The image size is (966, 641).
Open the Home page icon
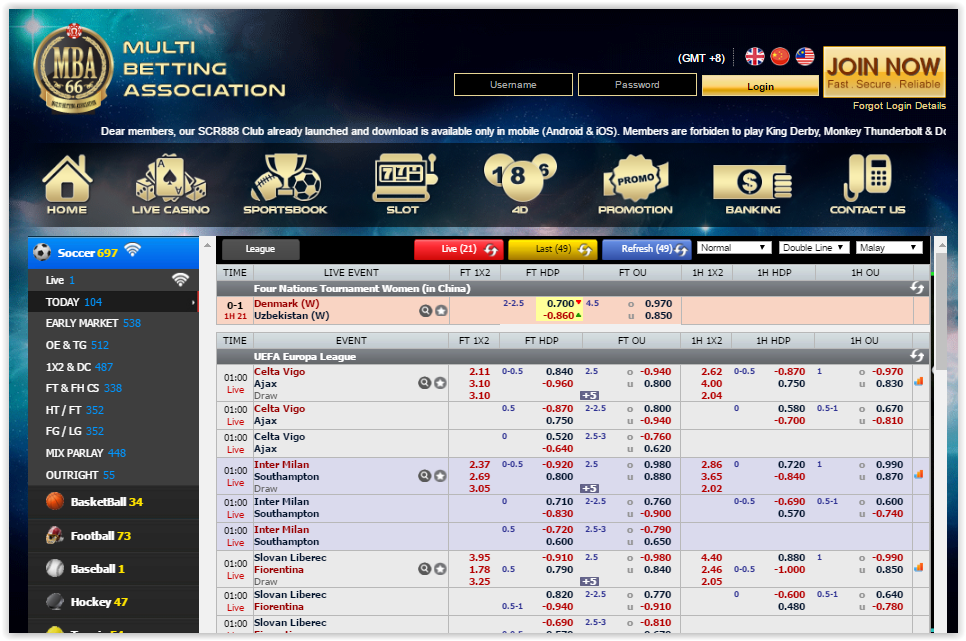click(67, 184)
